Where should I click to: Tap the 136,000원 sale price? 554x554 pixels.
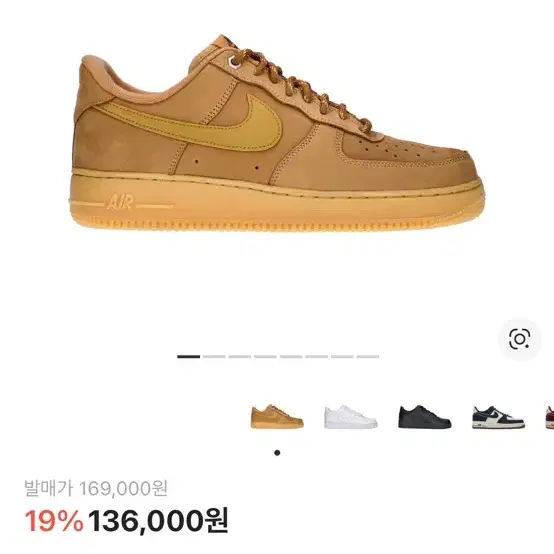point(158,521)
